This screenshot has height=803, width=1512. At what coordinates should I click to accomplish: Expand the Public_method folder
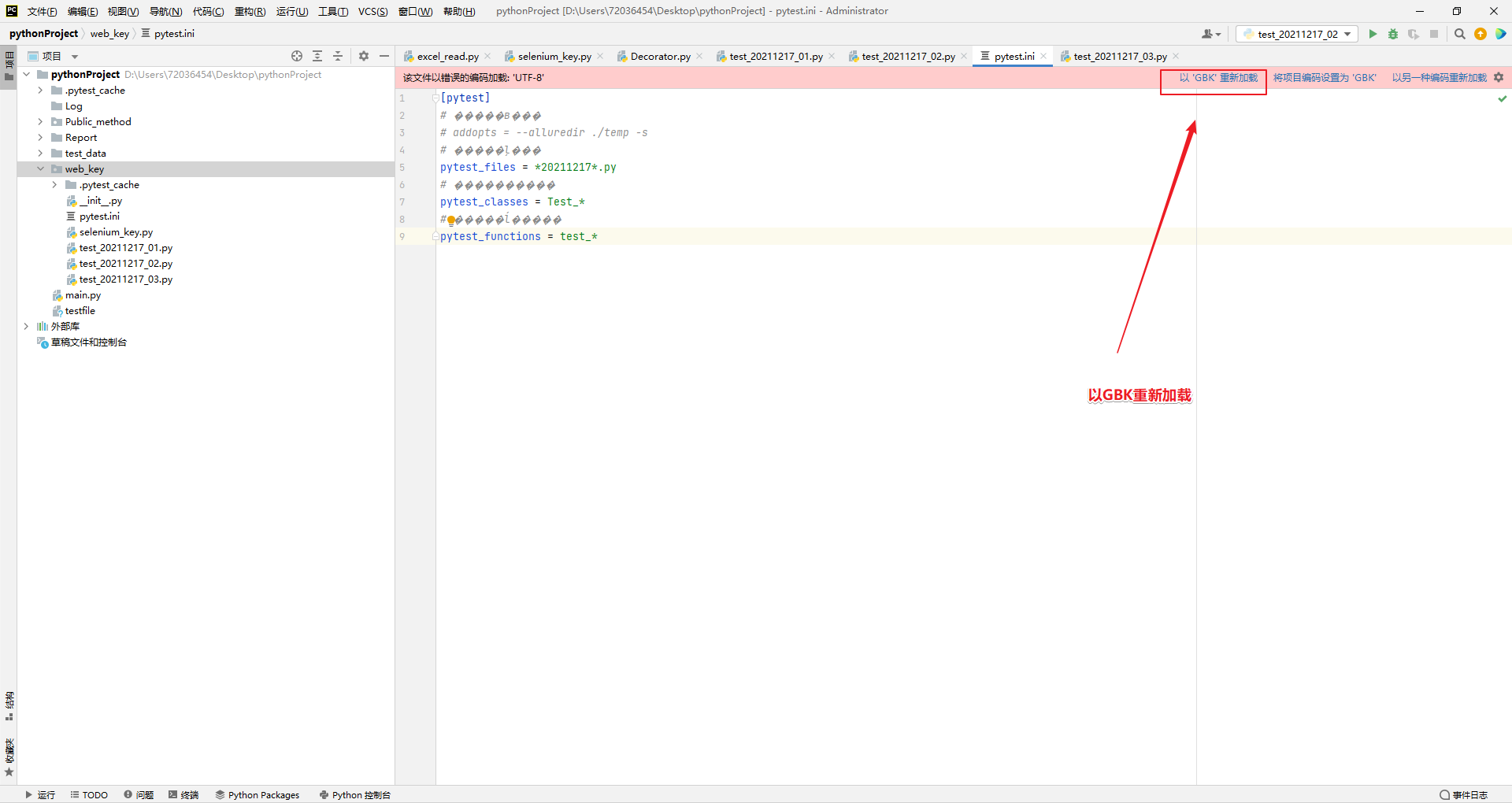pyautogui.click(x=40, y=122)
